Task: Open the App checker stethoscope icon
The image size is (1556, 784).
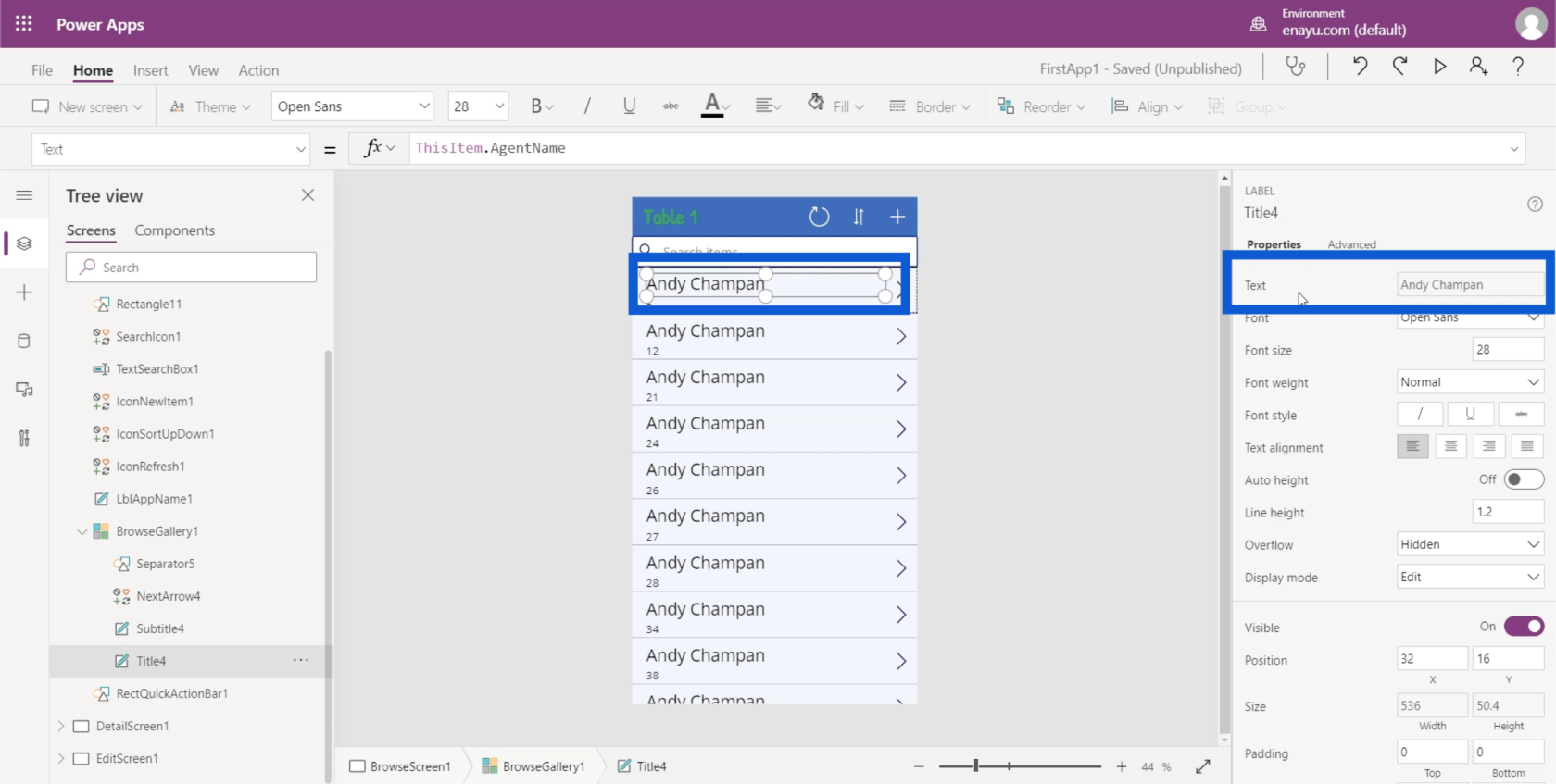Action: (x=1295, y=67)
